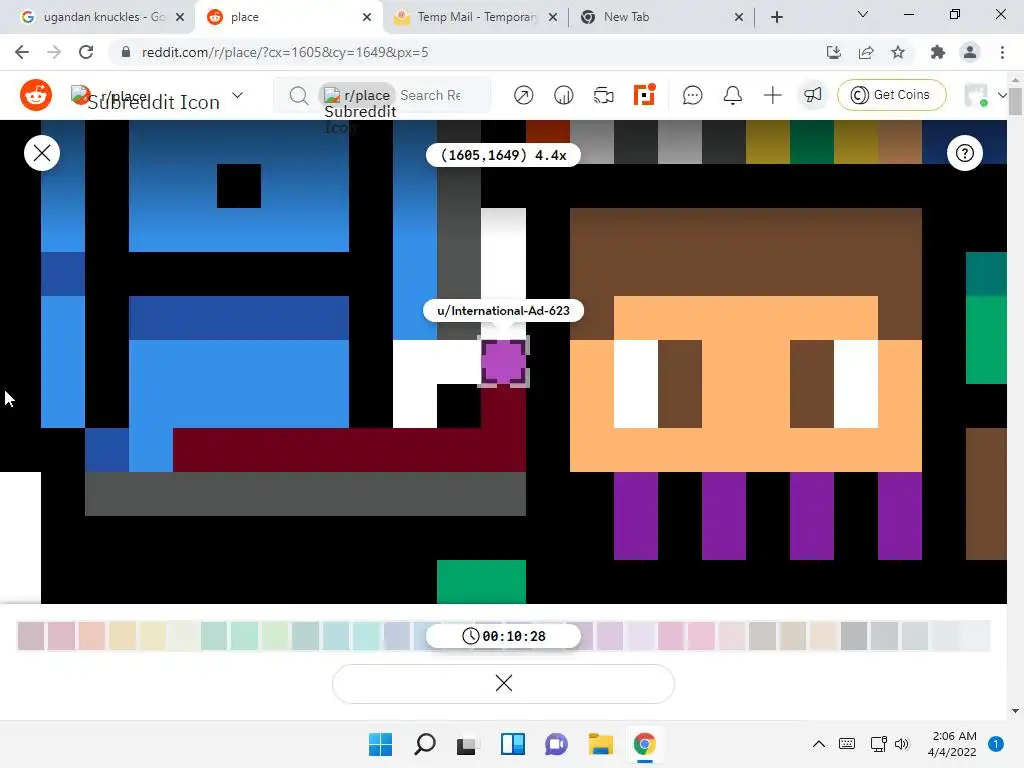Go forward in browser history
Viewport: 1024px width, 768px height.
pos(54,52)
